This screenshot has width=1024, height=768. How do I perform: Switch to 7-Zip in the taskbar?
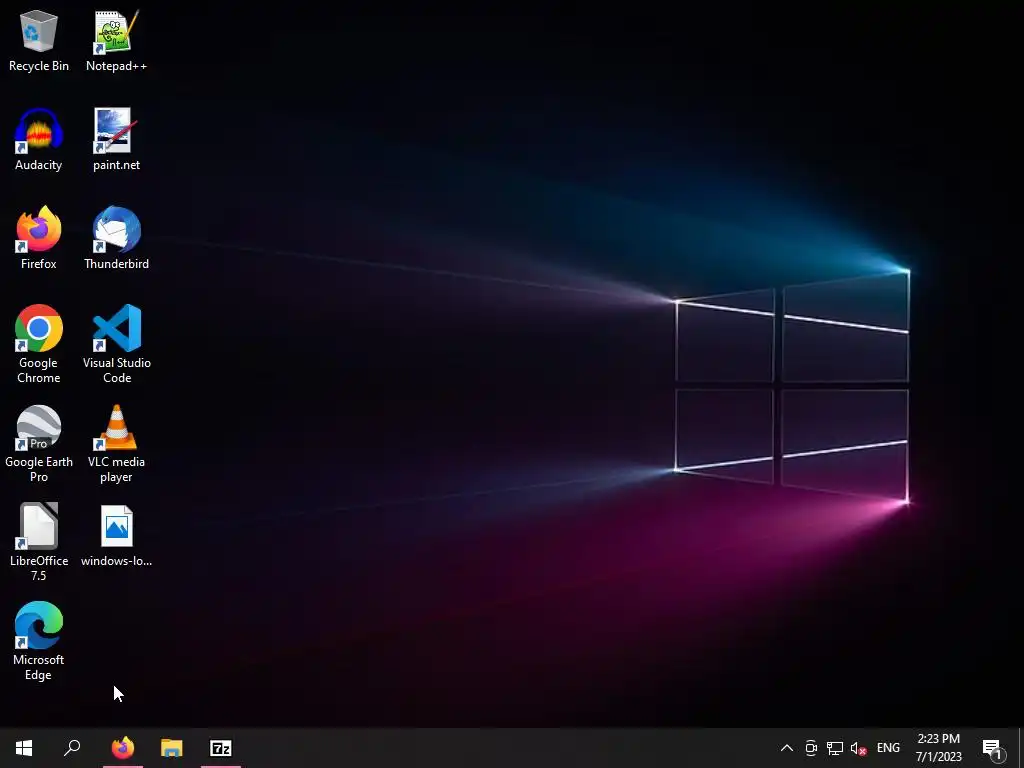point(221,748)
